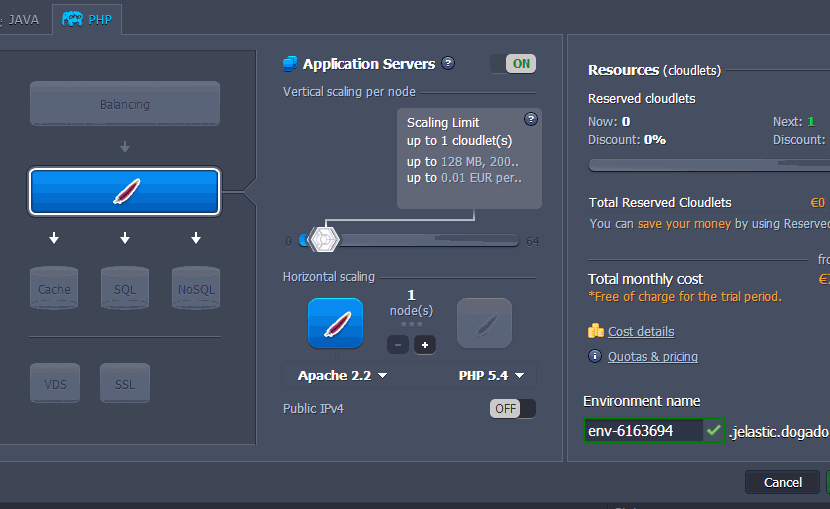Toggle Application Servers ON switch
This screenshot has width=830, height=509.
(x=513, y=64)
